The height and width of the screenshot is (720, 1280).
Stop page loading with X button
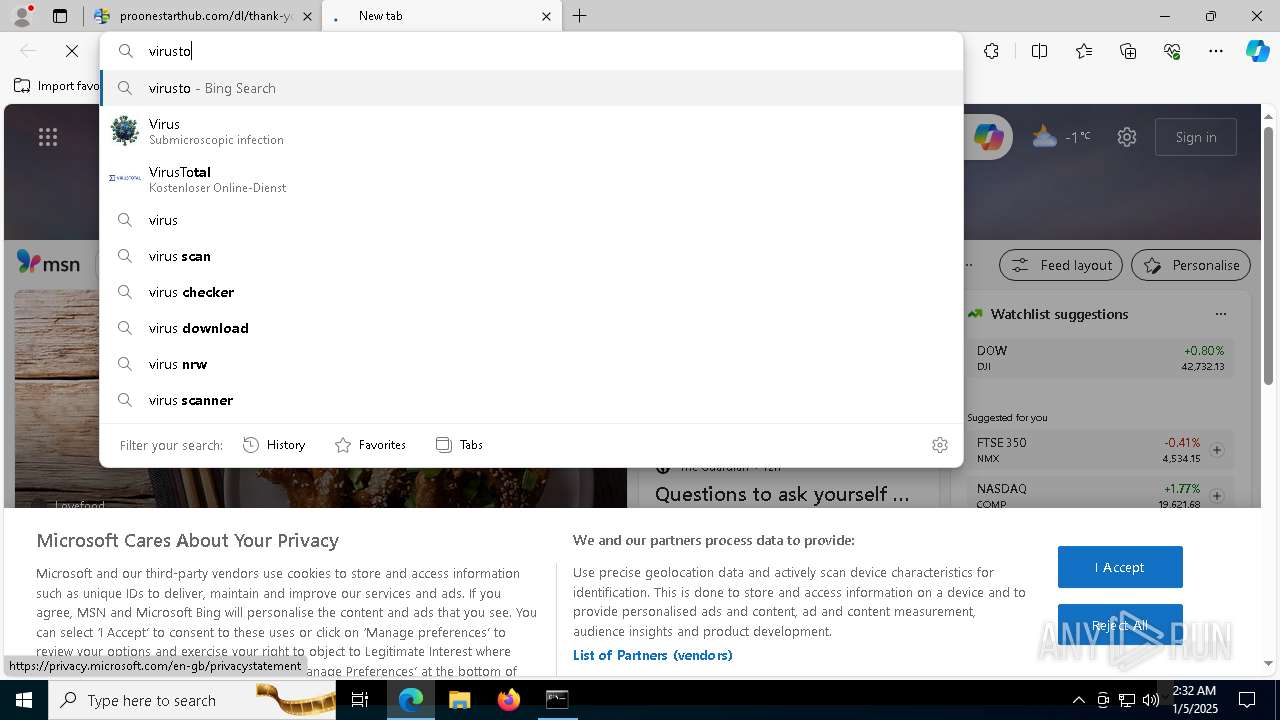[x=72, y=51]
